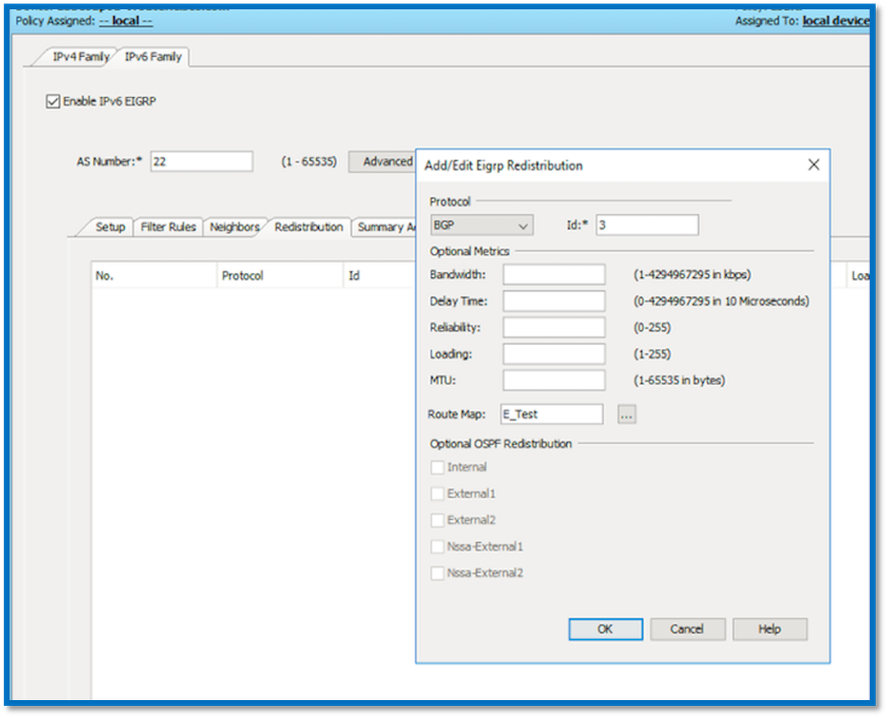Cancel the redistribution dialog

(x=687, y=629)
